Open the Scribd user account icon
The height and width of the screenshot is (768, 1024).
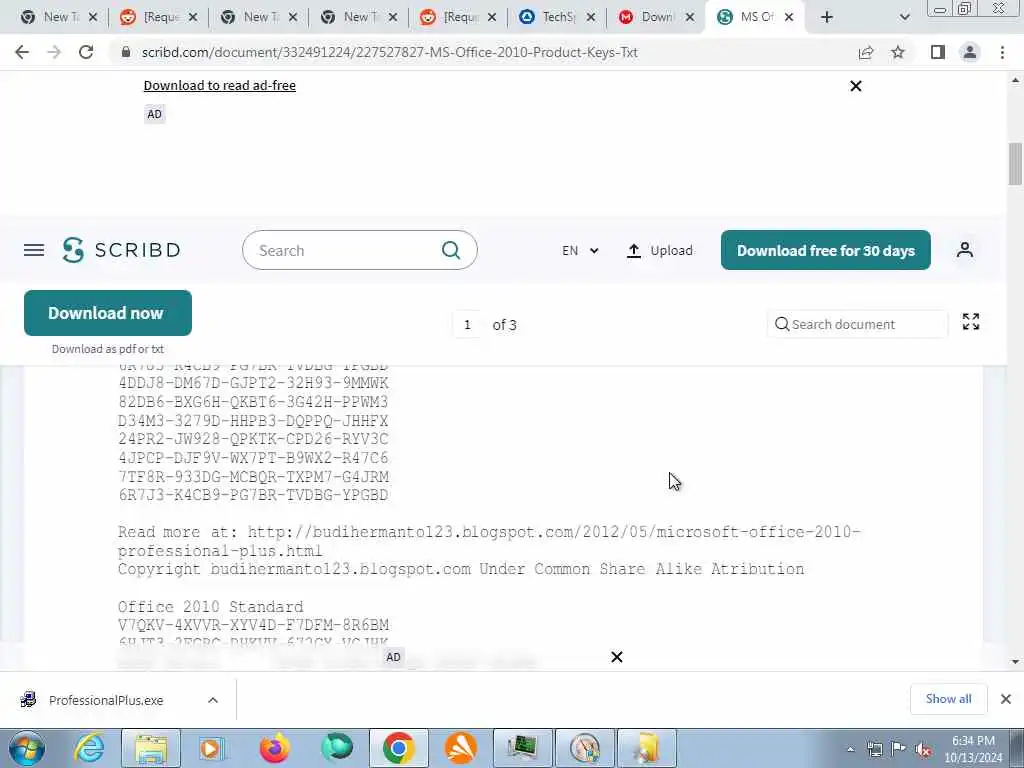coord(965,250)
